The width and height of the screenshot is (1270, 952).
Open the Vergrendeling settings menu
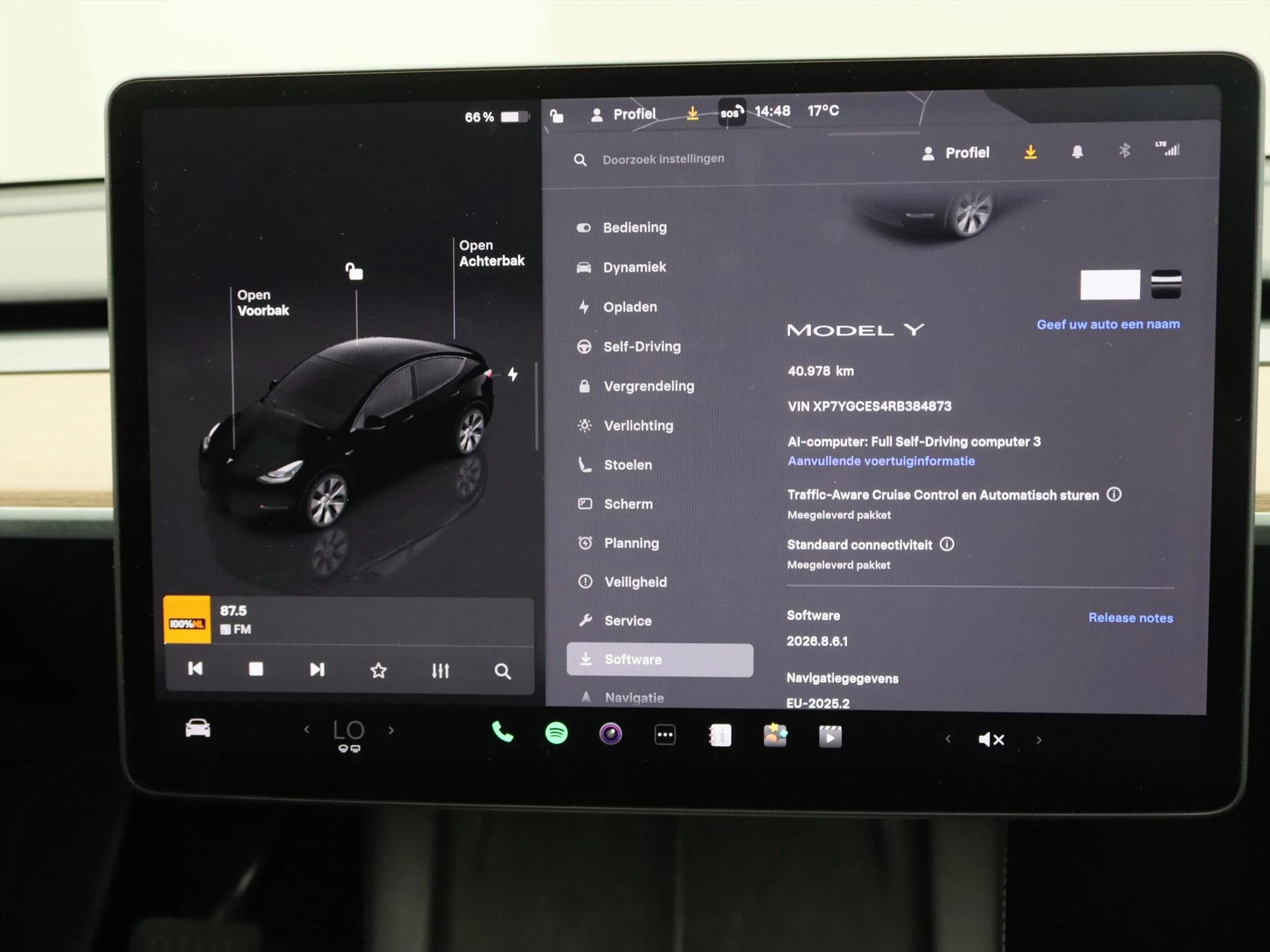click(636, 386)
